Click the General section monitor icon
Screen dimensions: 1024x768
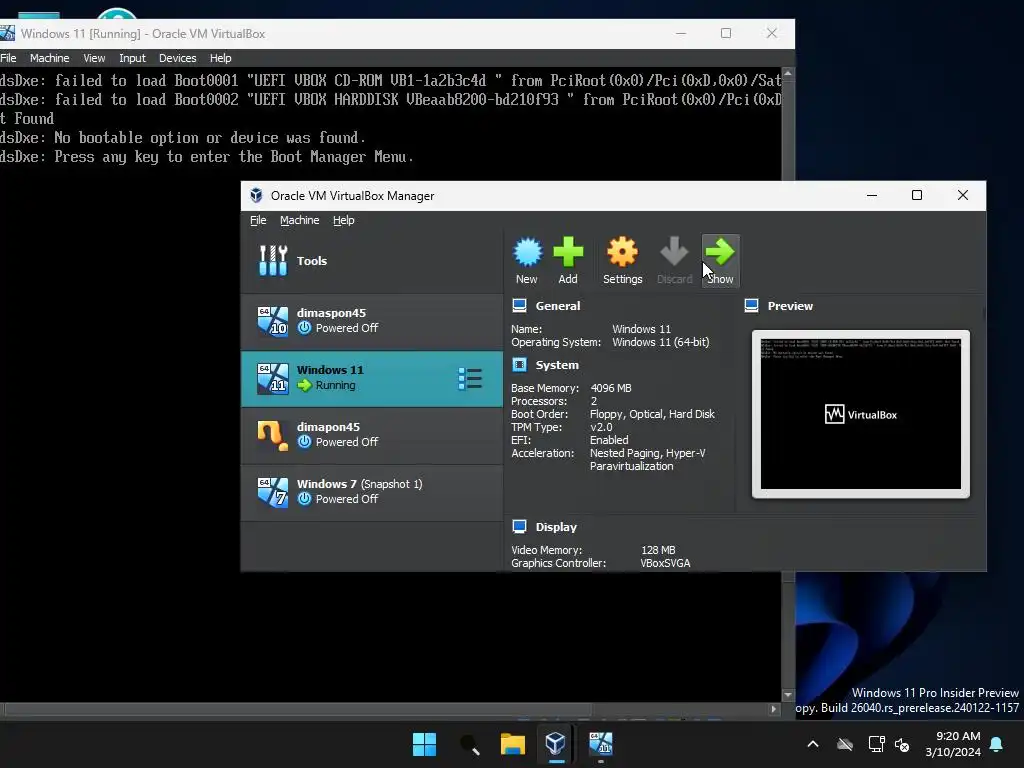click(519, 306)
